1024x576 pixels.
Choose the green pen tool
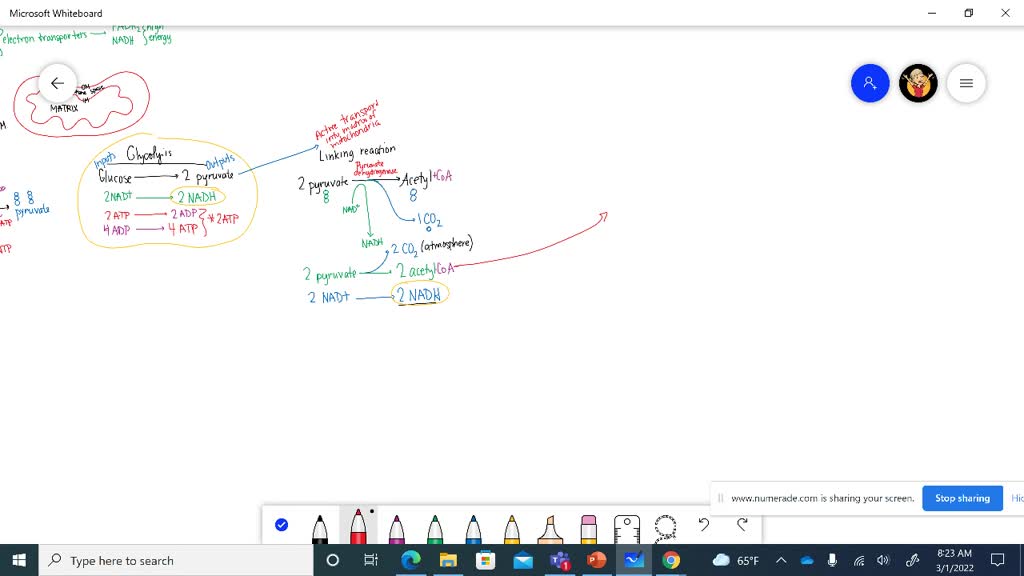435,528
